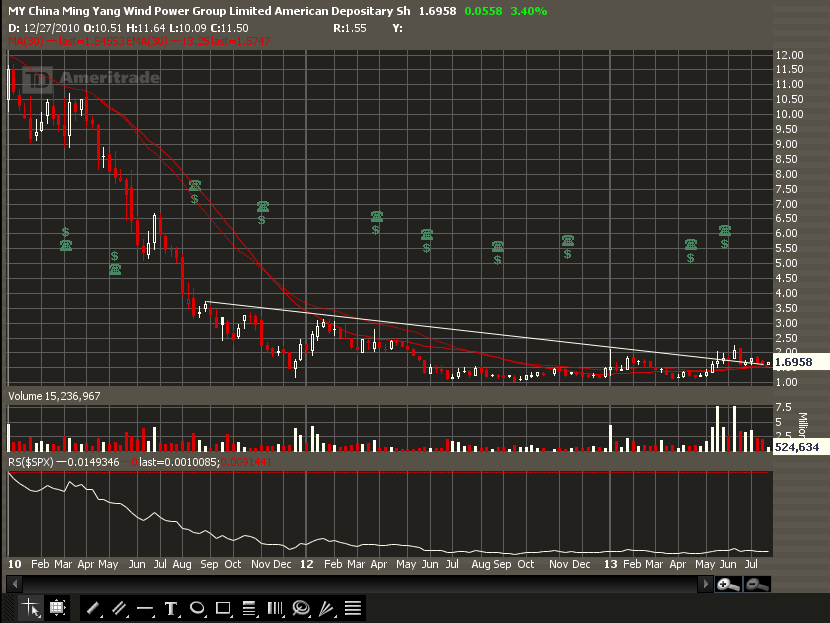This screenshot has height=623, width=830.
Task: Click the Million unit label on volume axis
Action: 803,424
